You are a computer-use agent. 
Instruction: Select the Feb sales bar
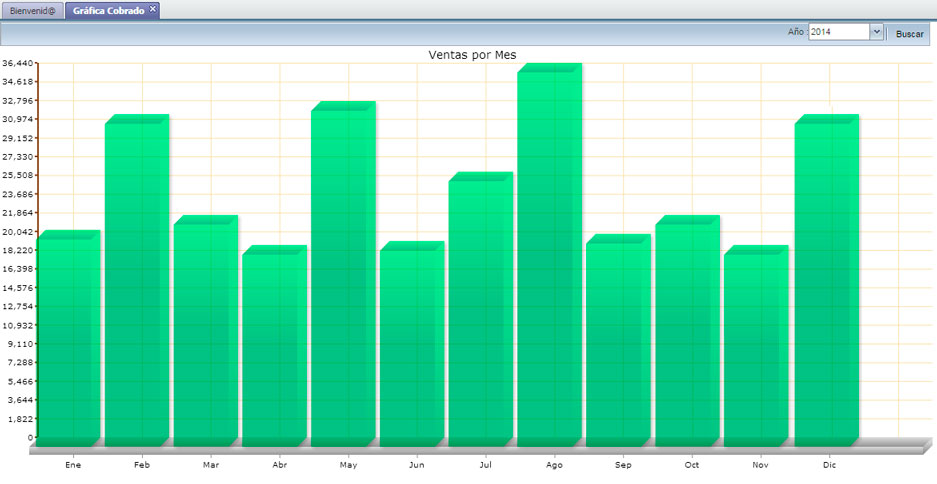point(135,283)
